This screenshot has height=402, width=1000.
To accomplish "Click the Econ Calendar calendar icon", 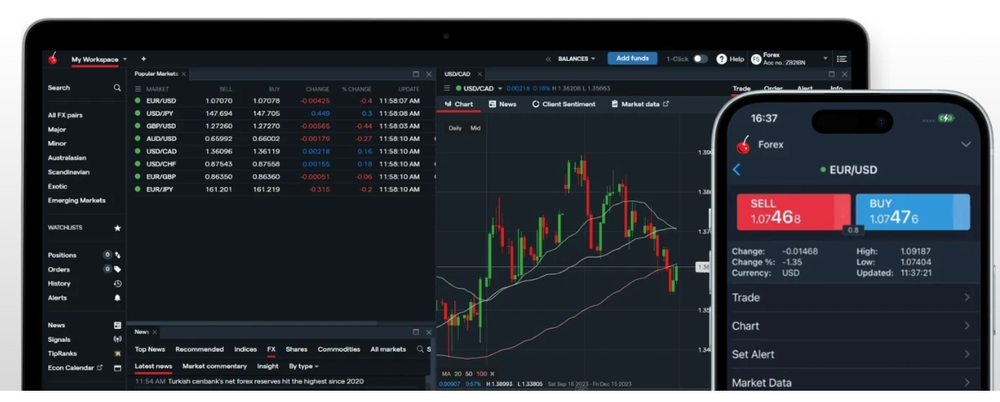I will click(117, 368).
